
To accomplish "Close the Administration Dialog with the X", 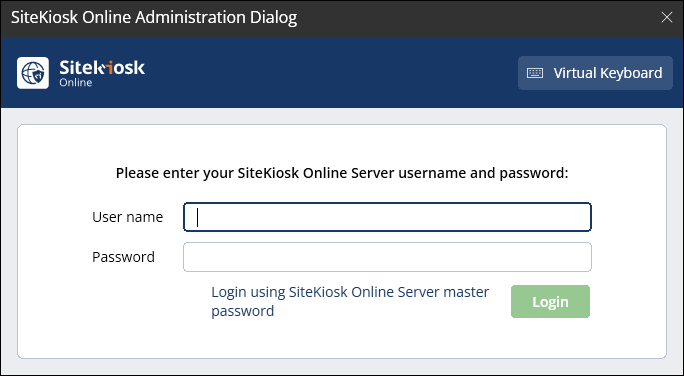I will click(x=667, y=17).
